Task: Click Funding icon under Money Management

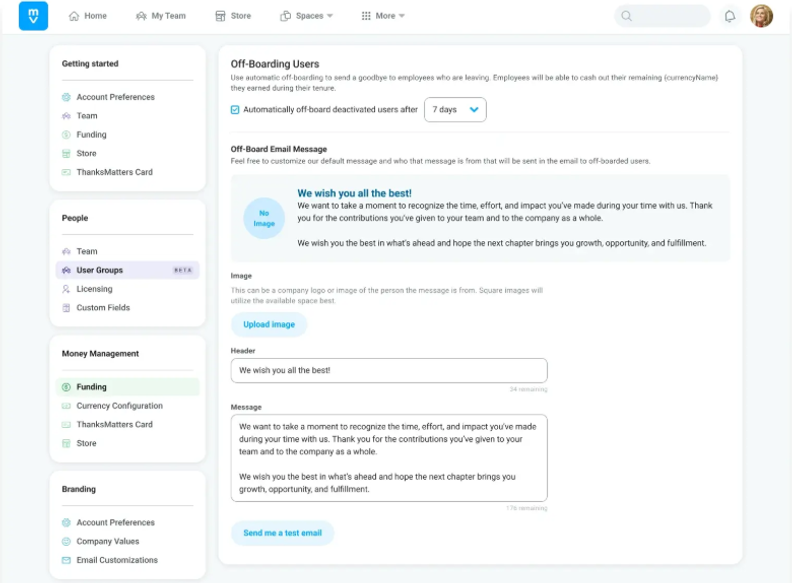Action: [66, 387]
